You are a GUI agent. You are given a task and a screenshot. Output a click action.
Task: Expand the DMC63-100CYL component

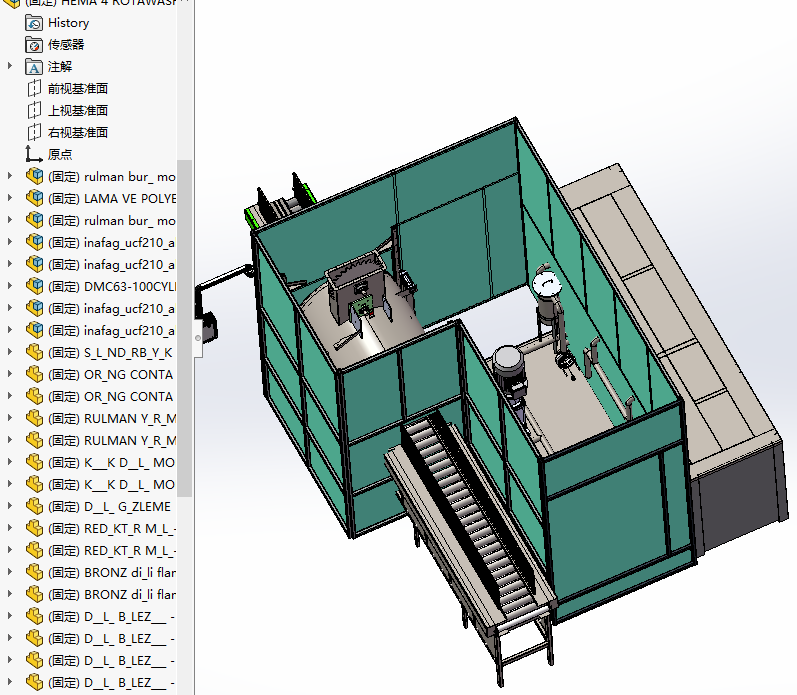click(9, 286)
